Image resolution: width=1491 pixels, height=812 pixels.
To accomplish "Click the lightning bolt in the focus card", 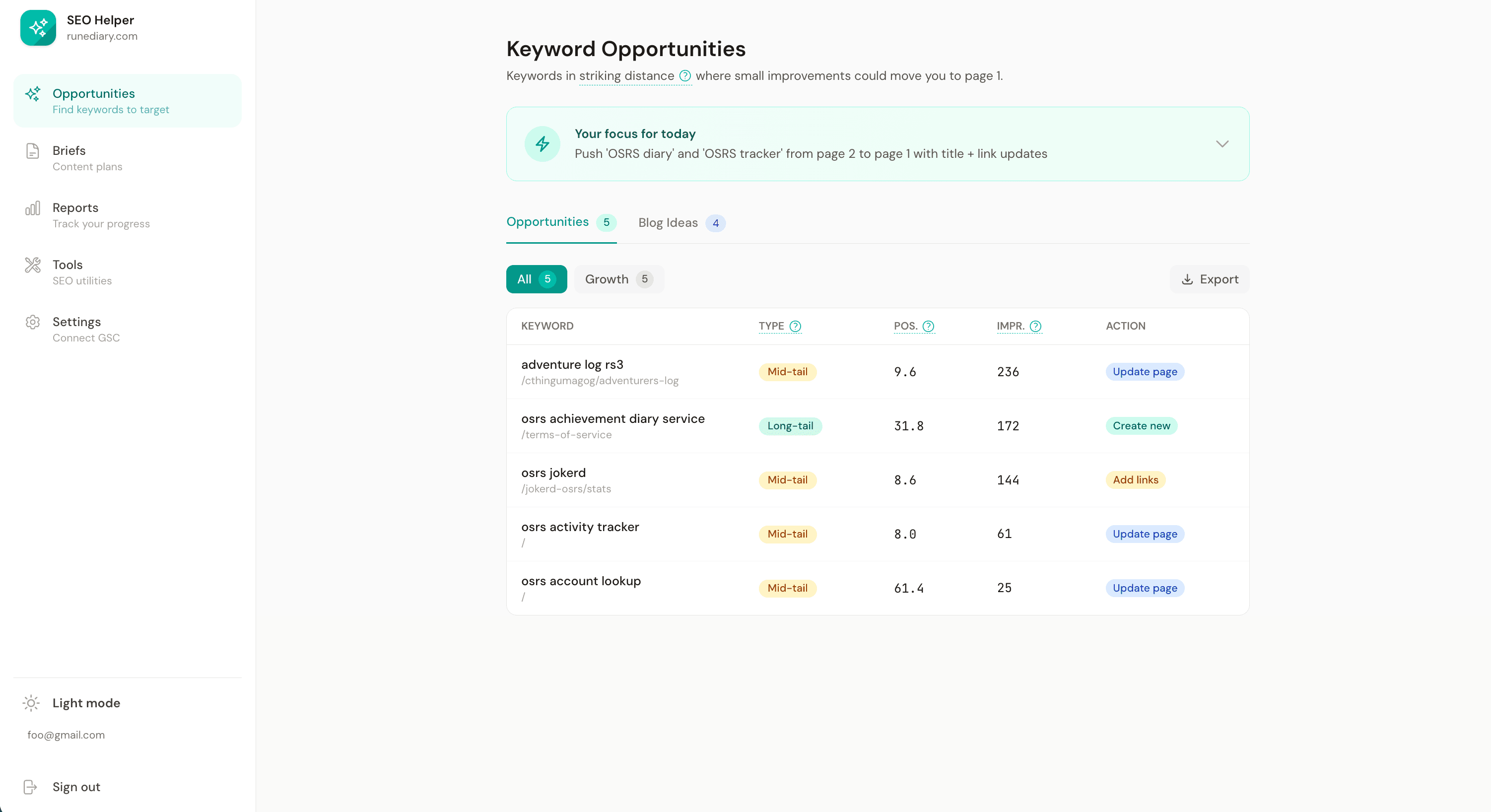I will (x=542, y=143).
